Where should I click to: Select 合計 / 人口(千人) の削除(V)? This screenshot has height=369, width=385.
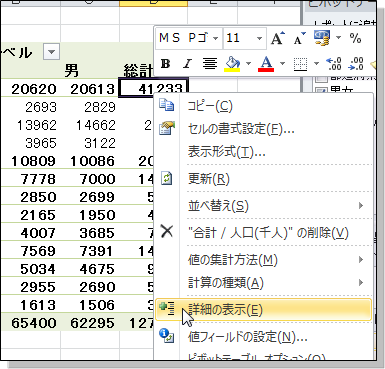264,232
